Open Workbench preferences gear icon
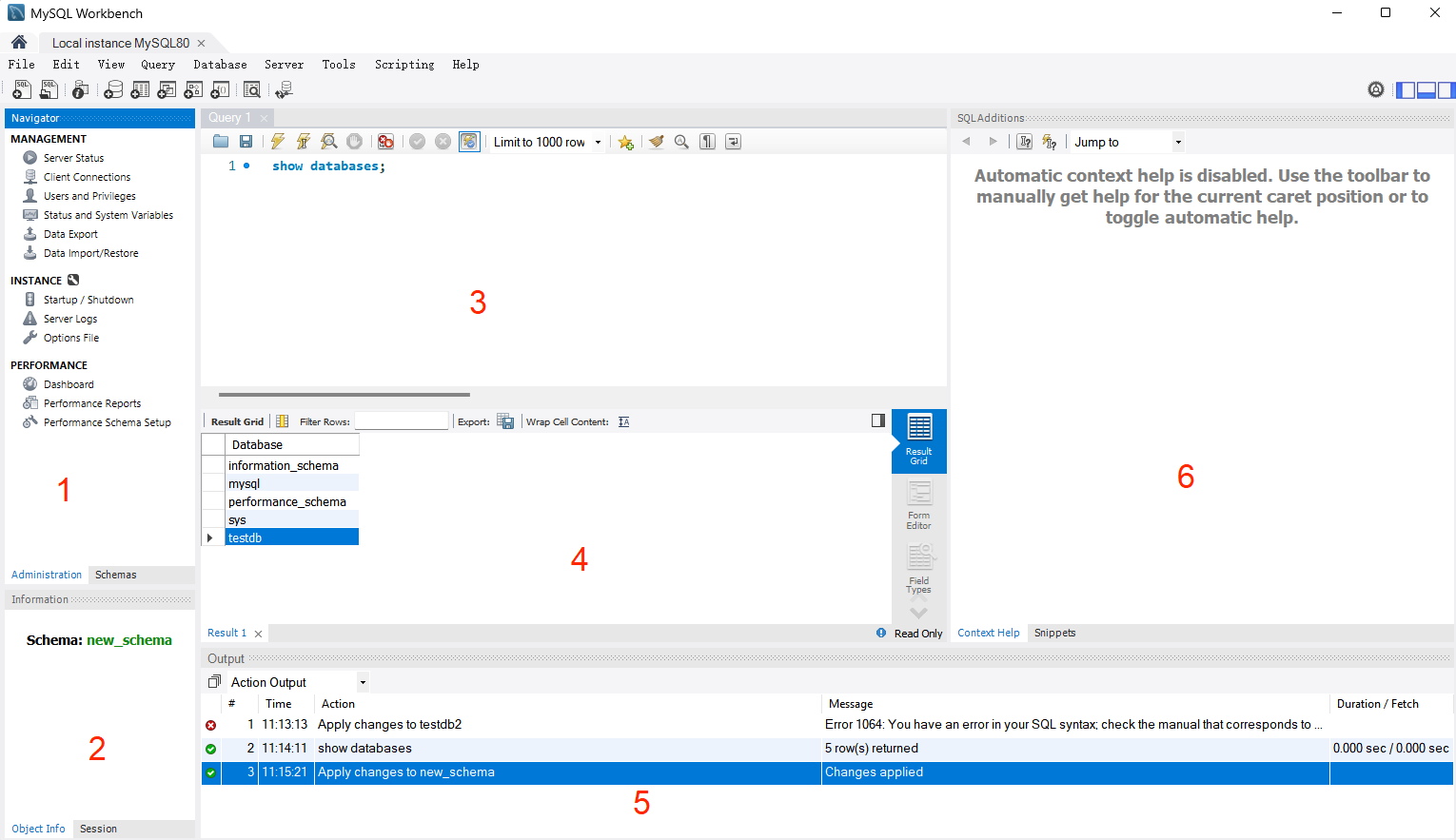1456x840 pixels. [1376, 89]
